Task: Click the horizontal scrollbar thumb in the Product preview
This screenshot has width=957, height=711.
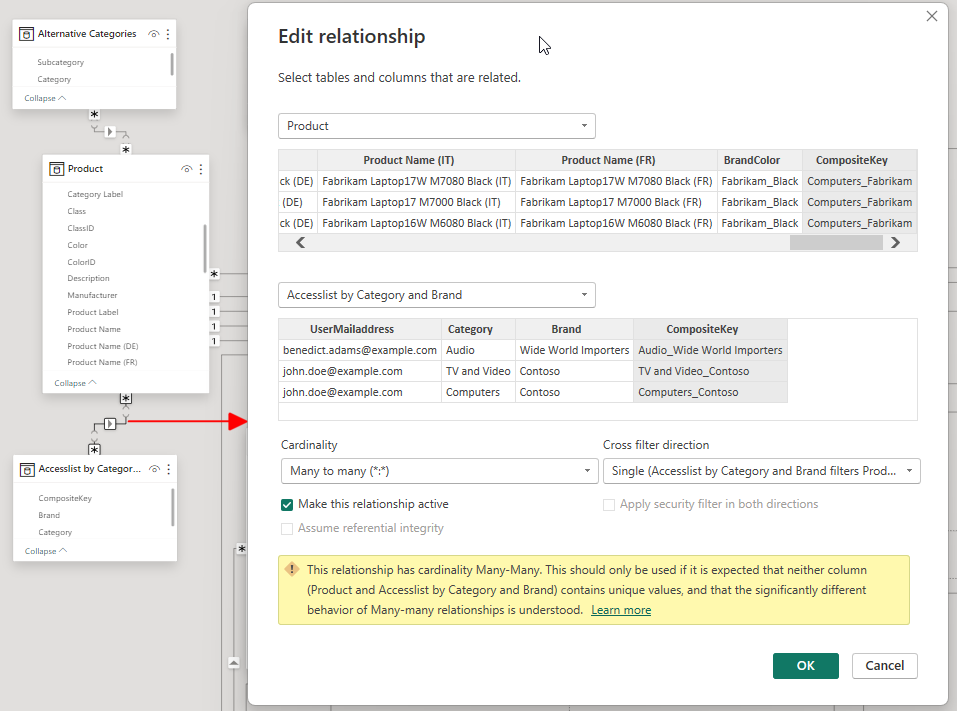Action: pos(835,242)
